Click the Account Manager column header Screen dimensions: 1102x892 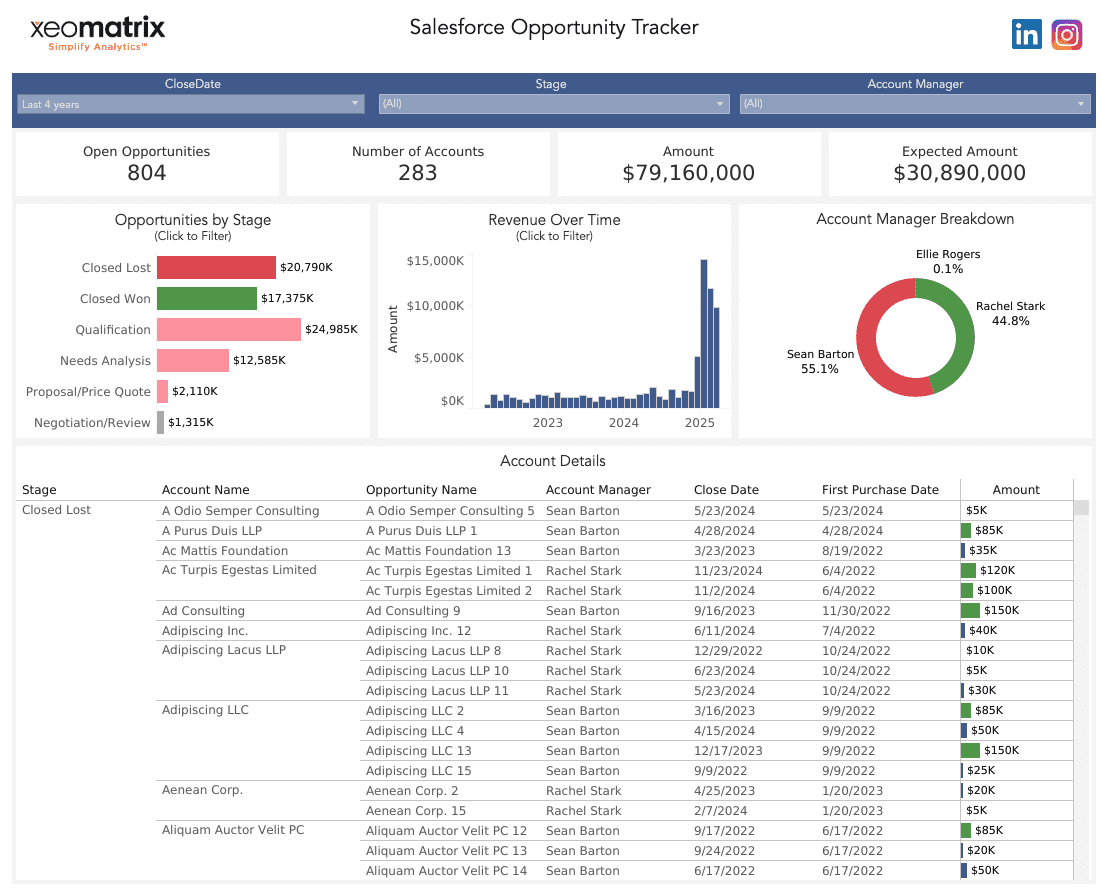(598, 489)
